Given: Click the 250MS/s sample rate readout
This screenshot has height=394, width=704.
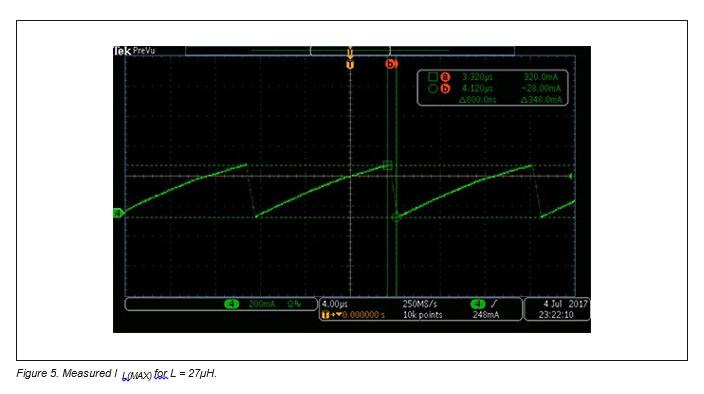Looking at the screenshot, I should tap(419, 304).
